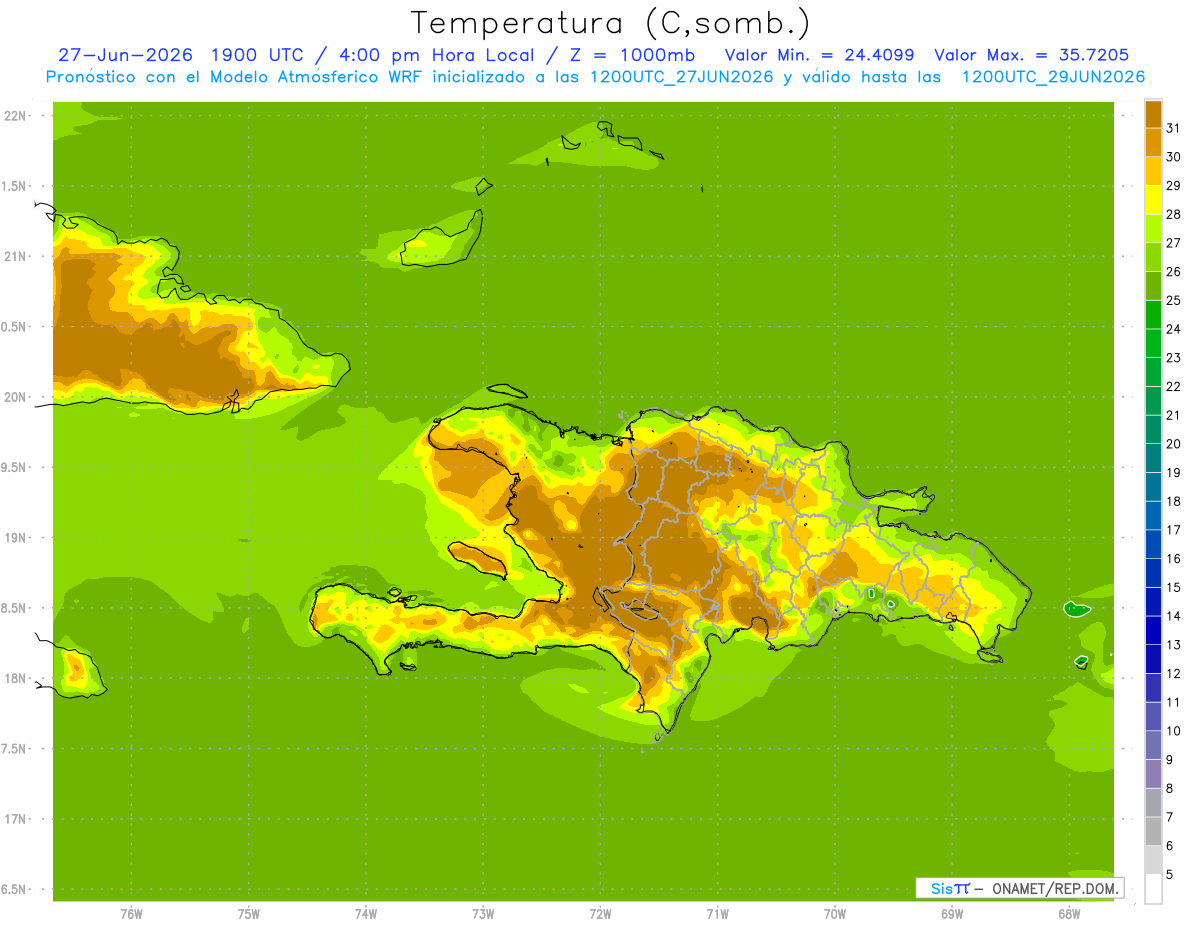Image resolution: width=1200 pixels, height=927 pixels.
Task: Click yellow legend swatch between 28 and 29
Action: 1154,199
